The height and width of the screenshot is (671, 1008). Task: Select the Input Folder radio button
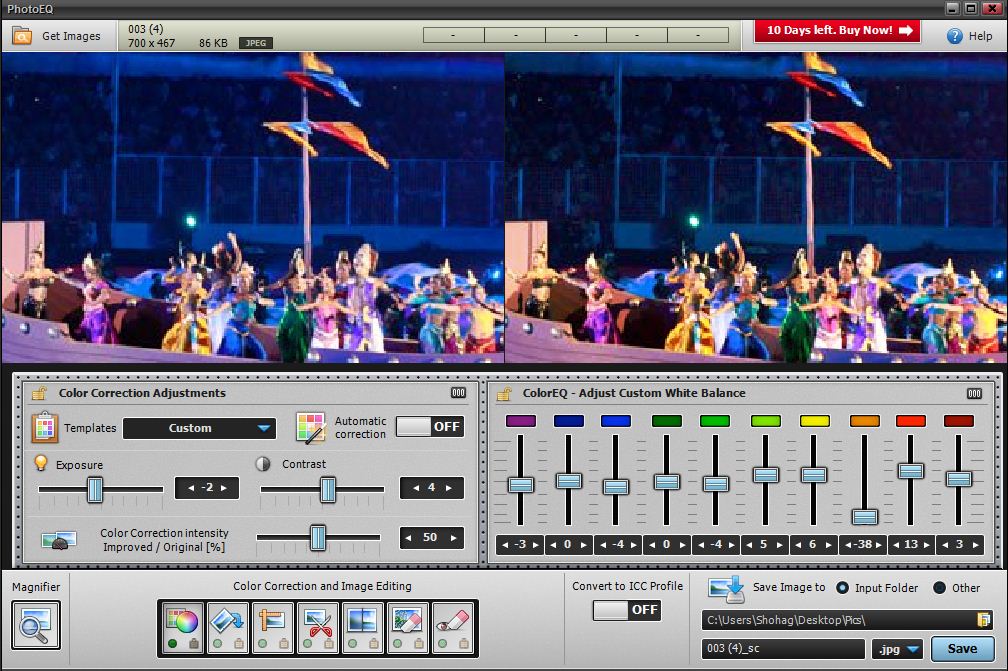pos(842,588)
